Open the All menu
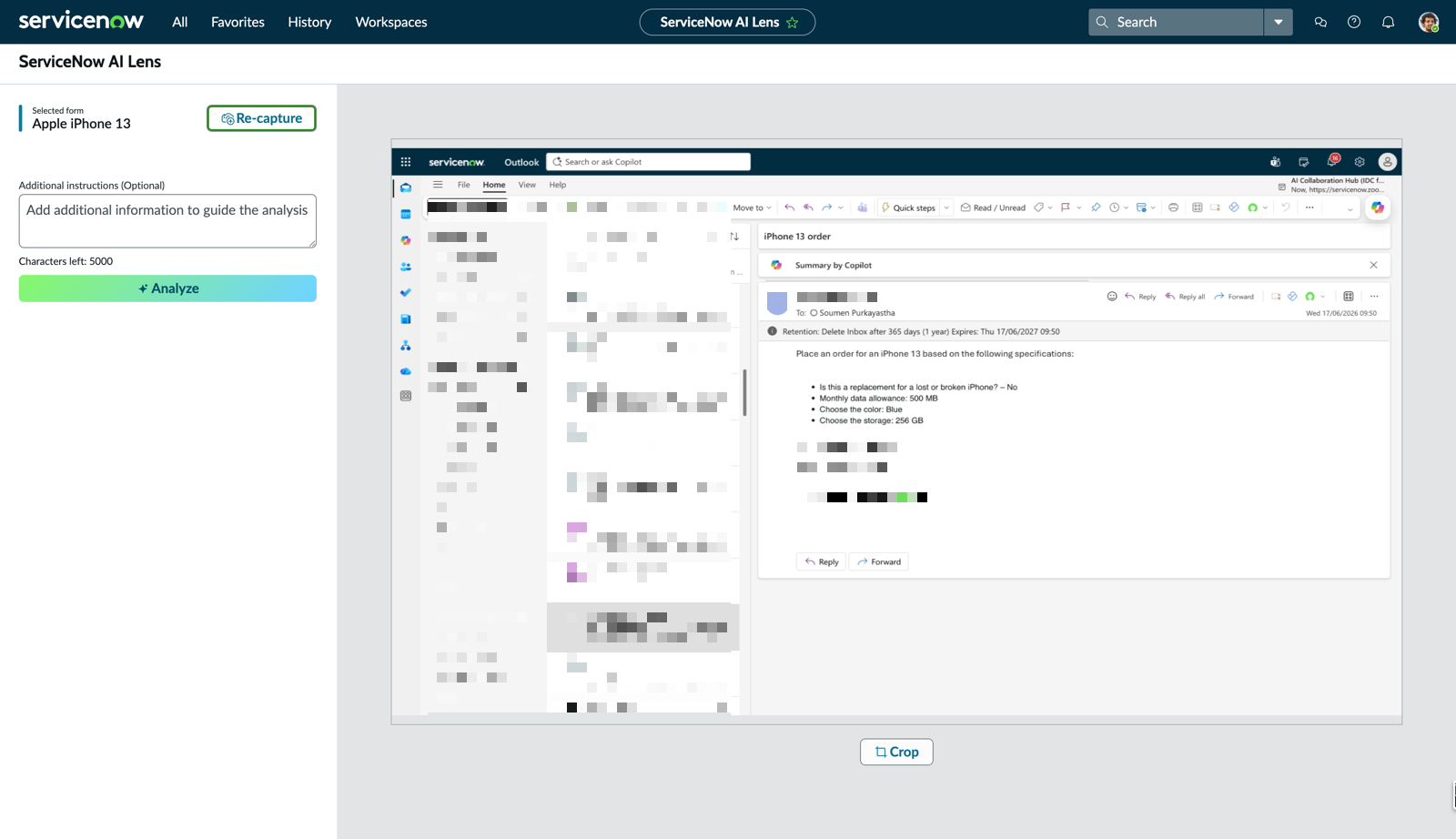Screen dimensions: 1456x839 pyautogui.click(x=180, y=22)
